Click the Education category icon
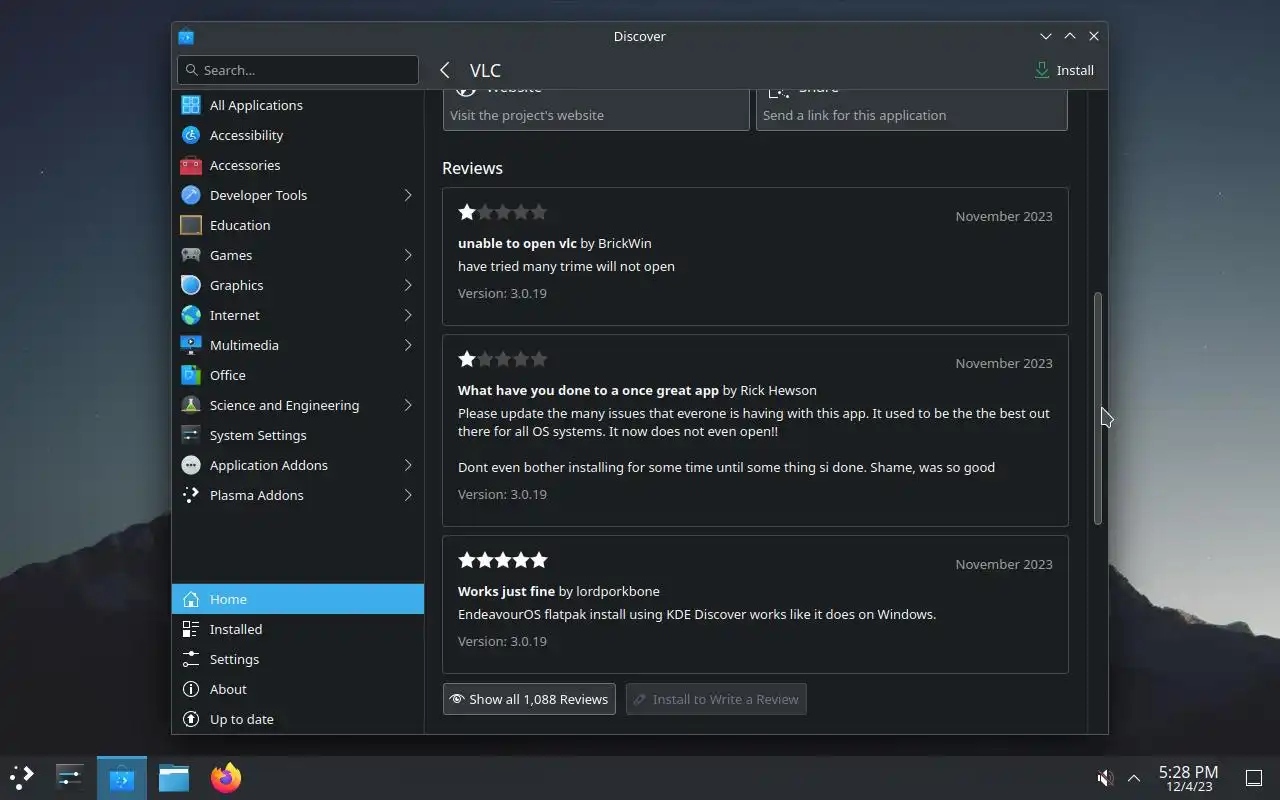Viewport: 1280px width, 800px height. [191, 225]
